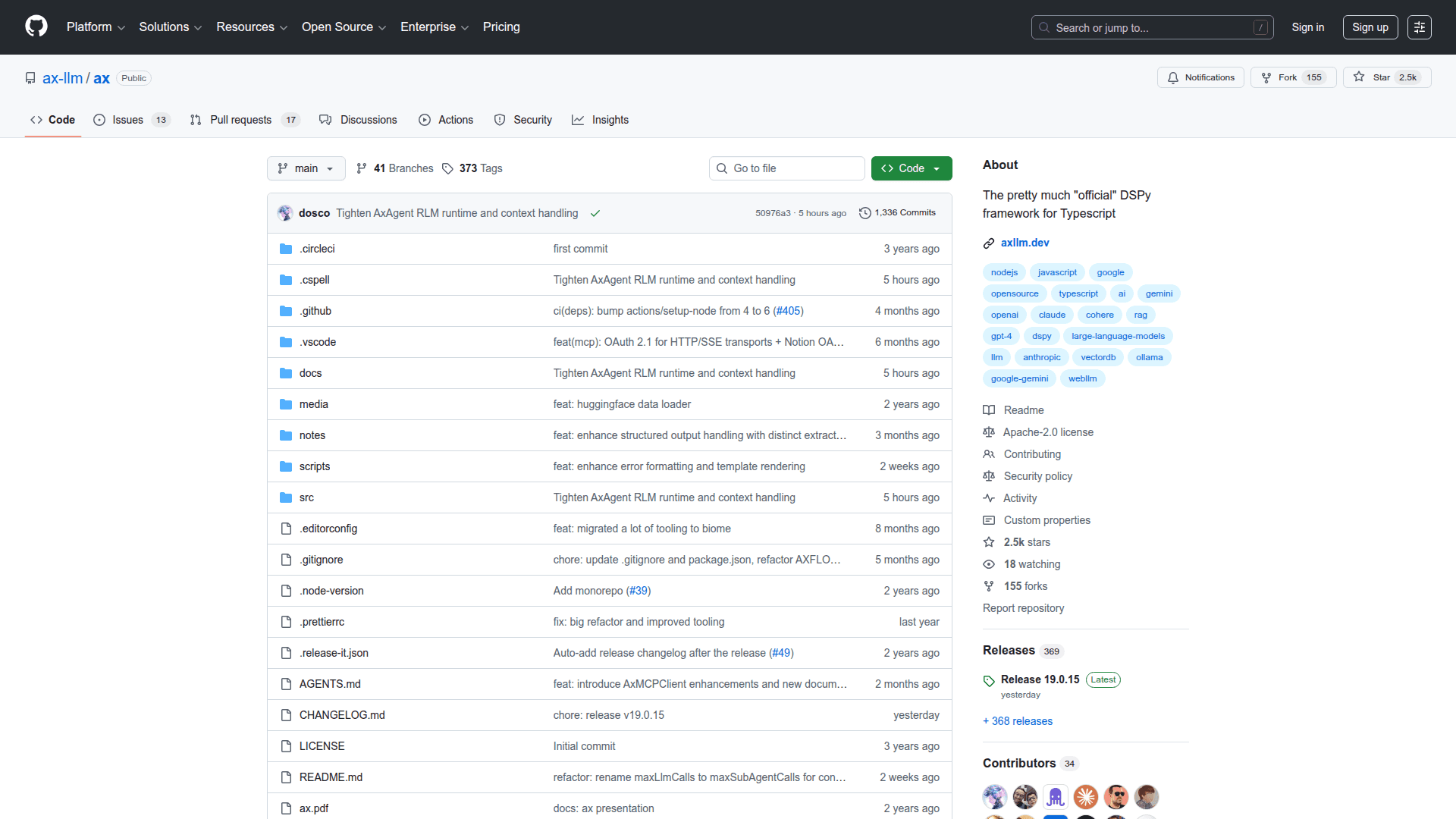This screenshot has height=819, width=1456.
Task: Click the scale icon next to Apache-2.0 license
Action: [x=989, y=432]
